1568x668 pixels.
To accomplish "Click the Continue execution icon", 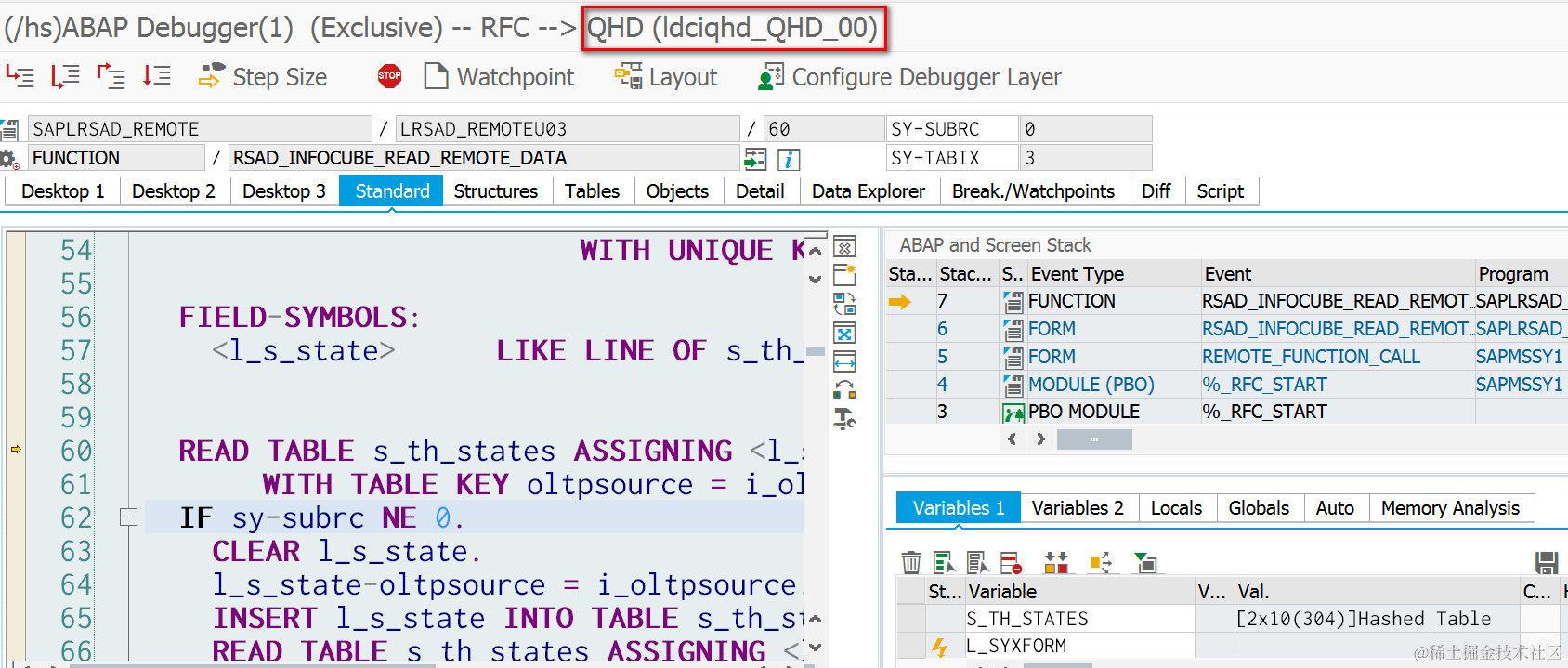I will [156, 76].
